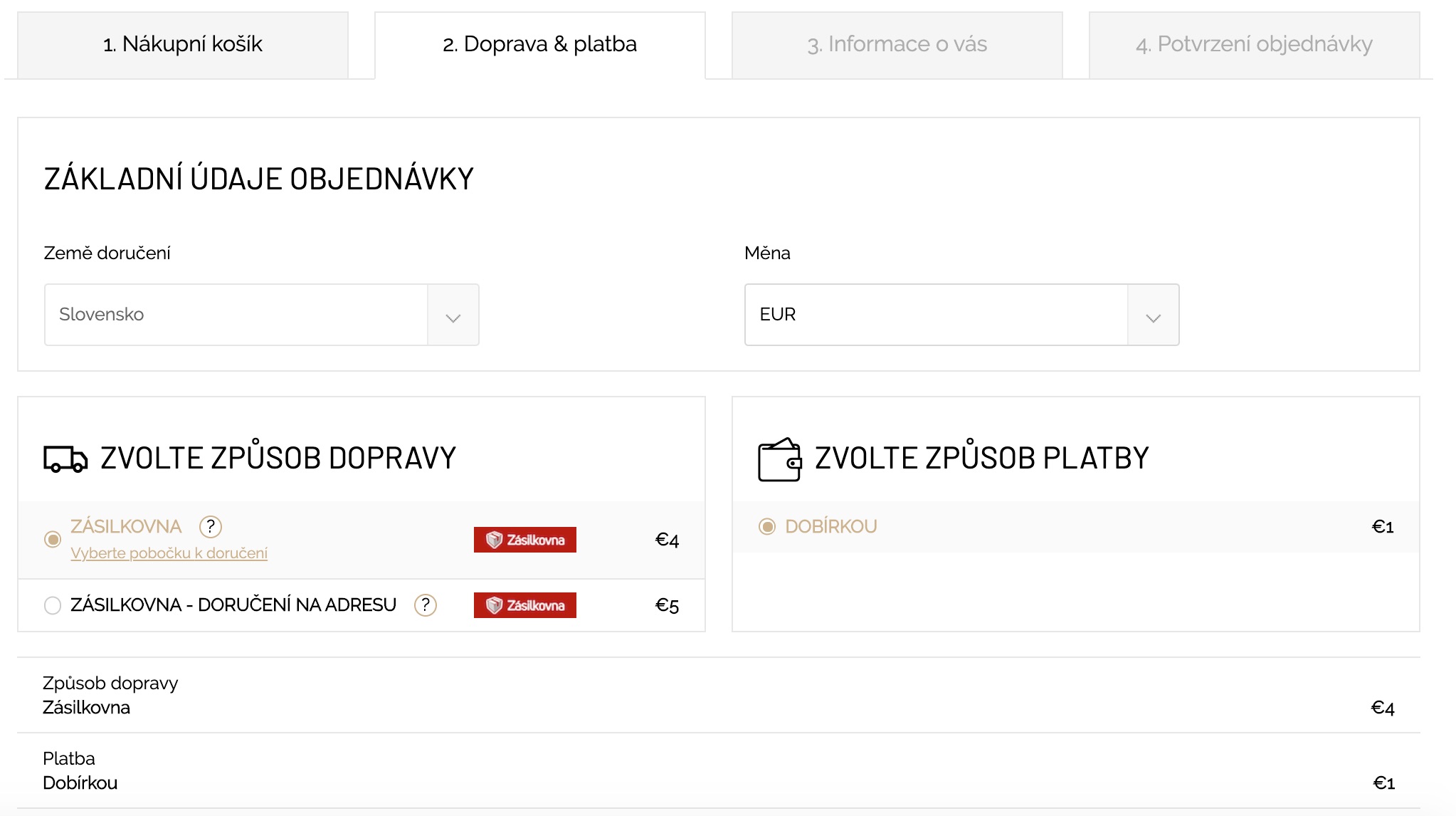The height and width of the screenshot is (816, 1456).
Task: Select the Dobírkou payment radio button
Action: pos(767,527)
